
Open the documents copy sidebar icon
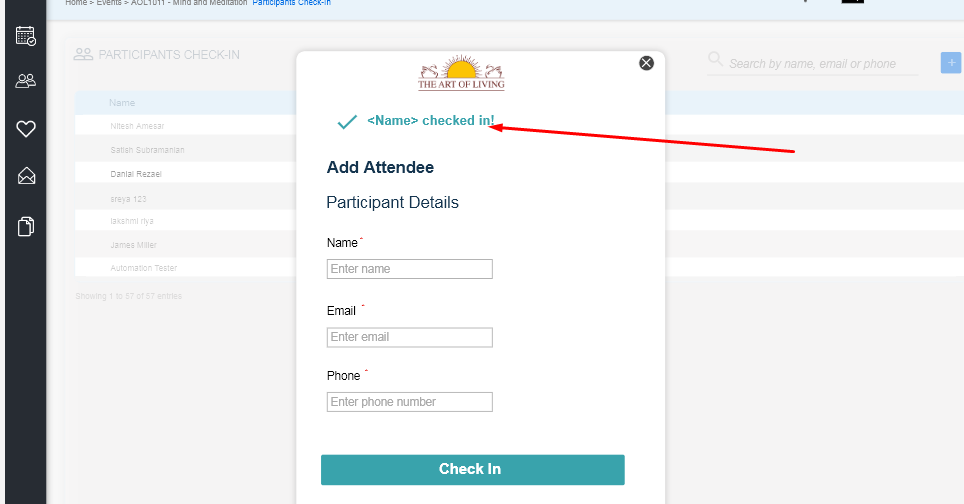click(x=26, y=226)
